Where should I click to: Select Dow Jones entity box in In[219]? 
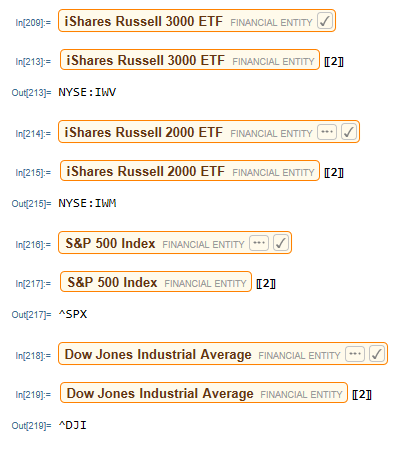coord(204,393)
